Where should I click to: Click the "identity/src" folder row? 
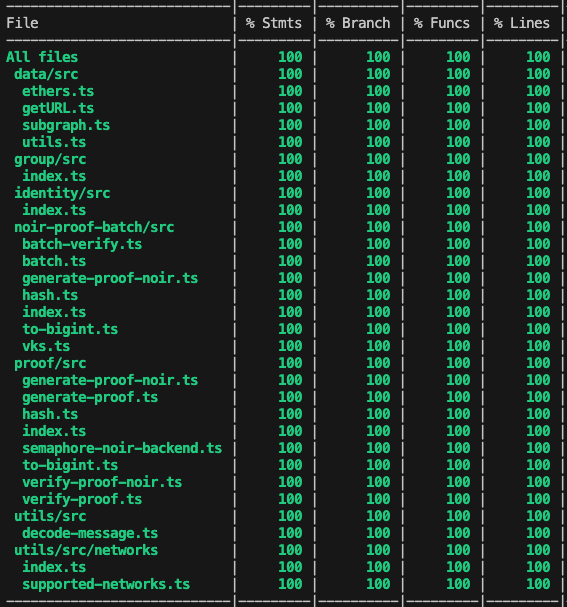62,193
